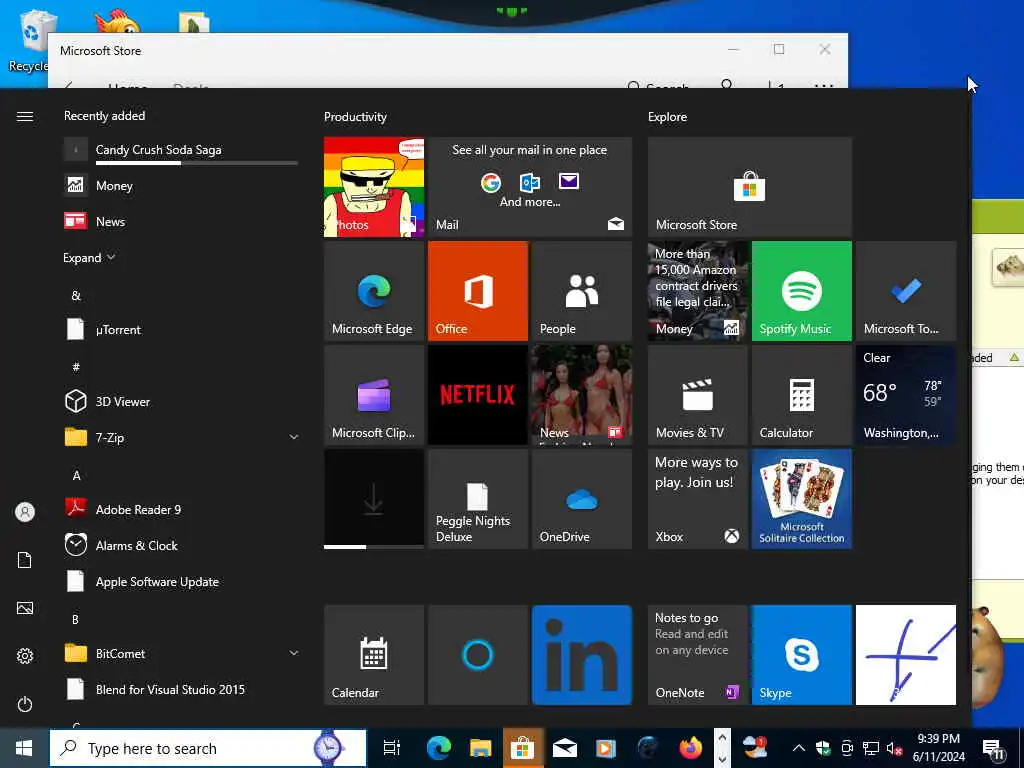Viewport: 1024px width, 768px height.
Task: Open File Explorer from taskbar
Action: [481, 748]
